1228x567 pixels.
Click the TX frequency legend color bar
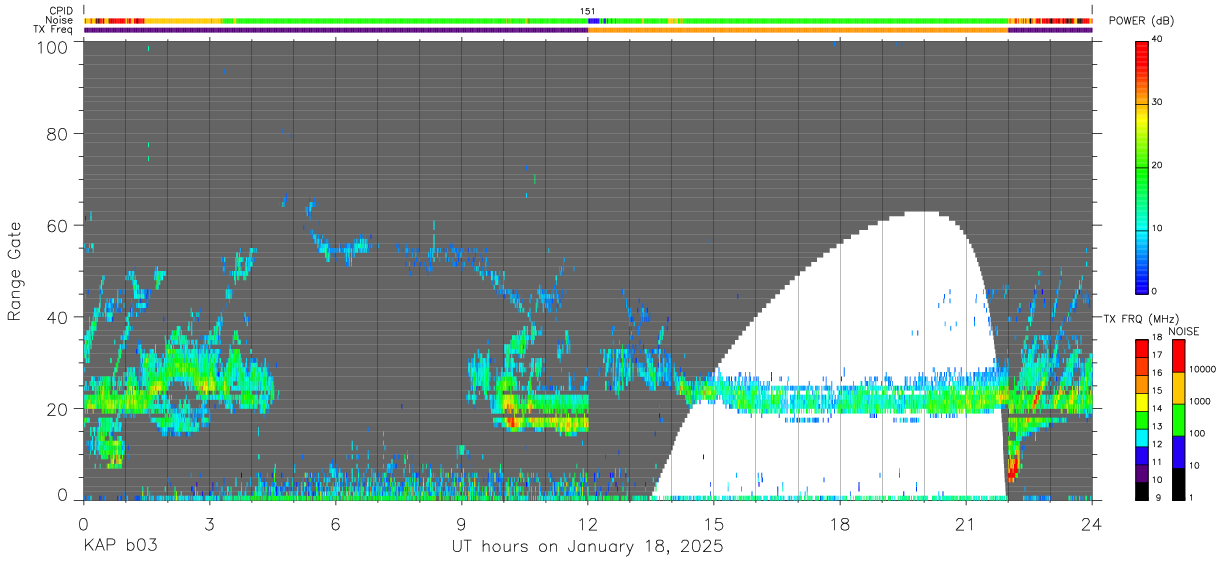click(1142, 420)
